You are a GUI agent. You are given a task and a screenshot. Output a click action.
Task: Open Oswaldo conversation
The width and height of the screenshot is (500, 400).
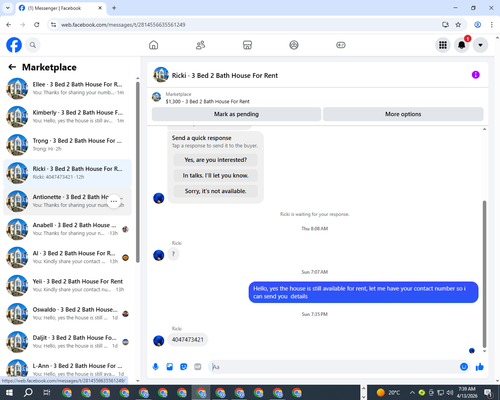pyautogui.click(x=67, y=314)
